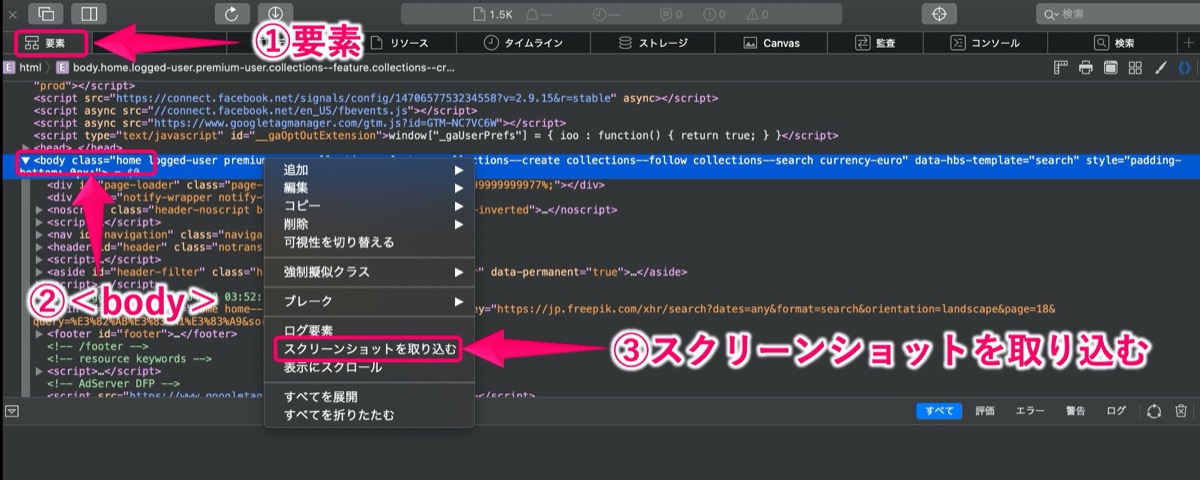Screen dimensions: 1200x480
Task: Open the 検索 tab
Action: [x=1114, y=43]
